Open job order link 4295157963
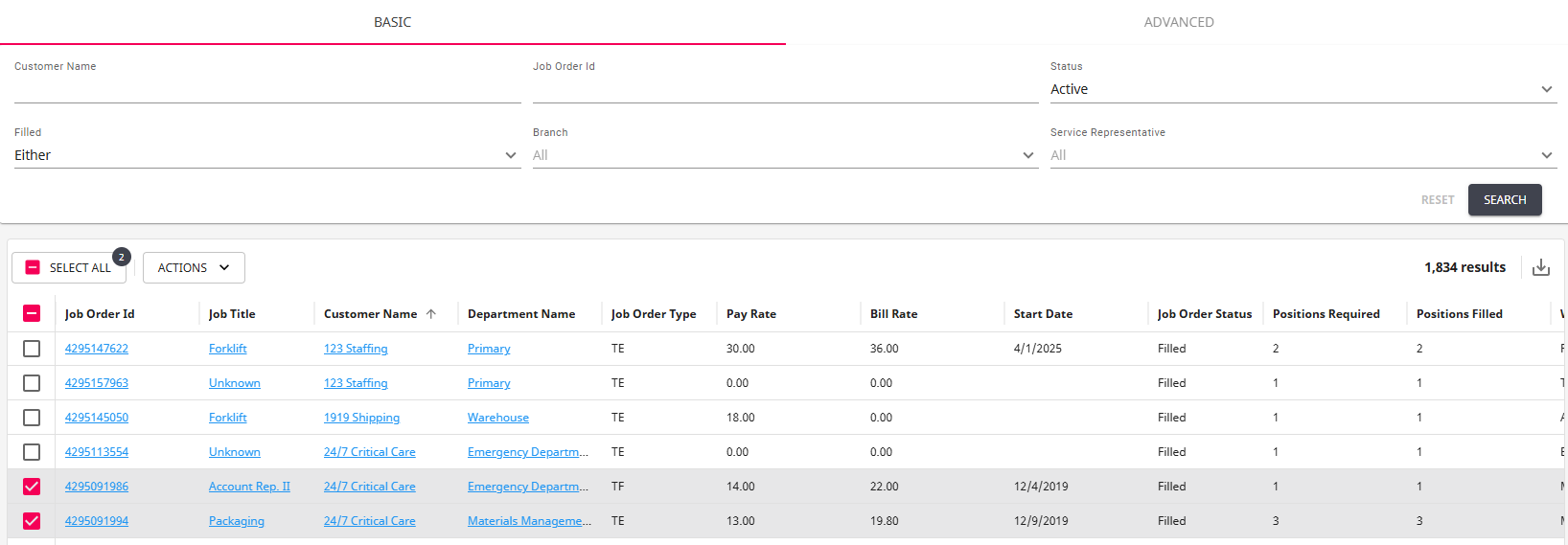 point(97,383)
